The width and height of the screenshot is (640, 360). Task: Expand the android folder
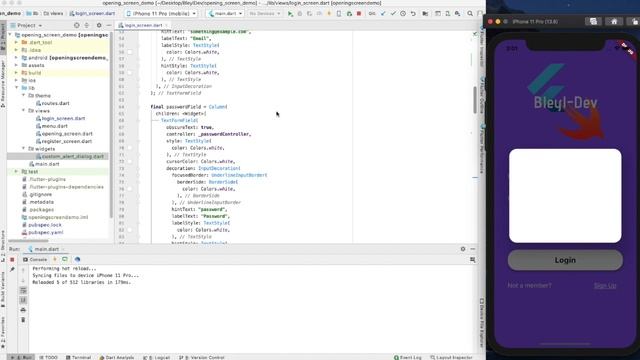(x=17, y=58)
